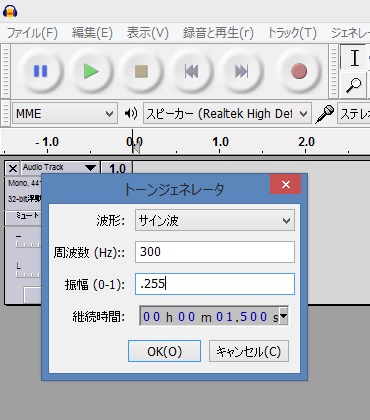The height and width of the screenshot is (420, 370).
Task: Open the ステレオ recording channels dropdown
Action: pos(354,114)
